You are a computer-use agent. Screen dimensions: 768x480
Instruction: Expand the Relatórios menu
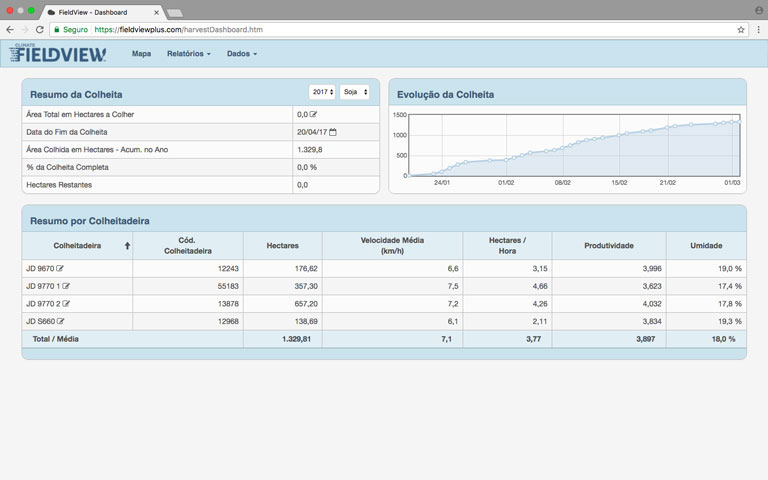(x=189, y=53)
